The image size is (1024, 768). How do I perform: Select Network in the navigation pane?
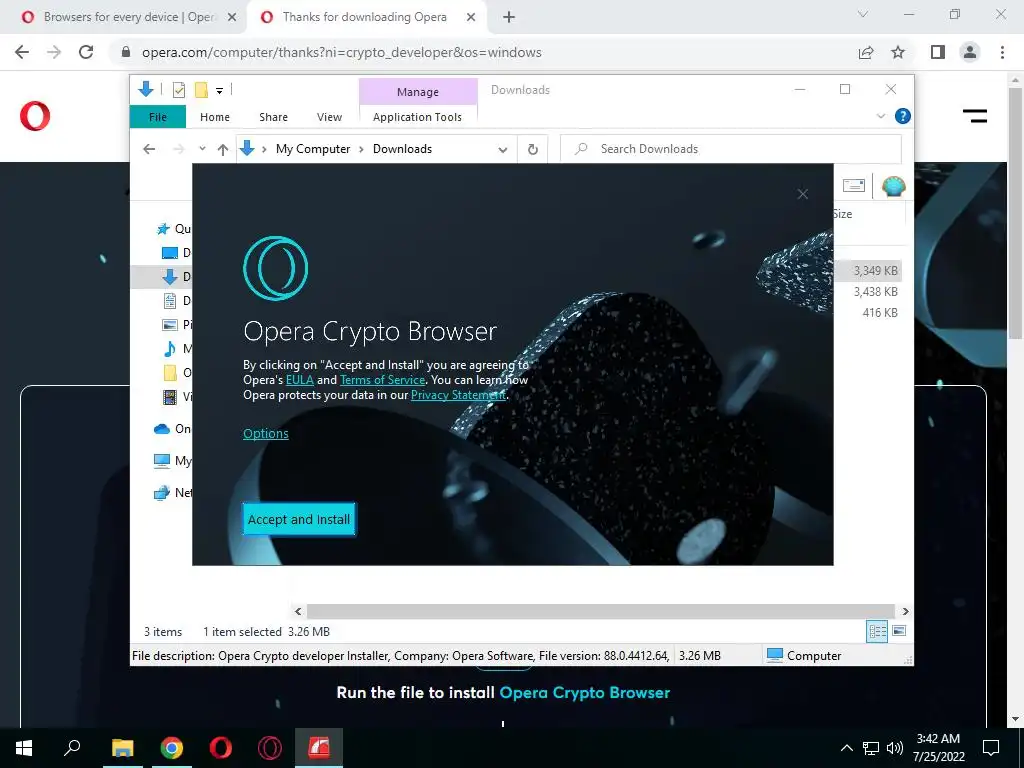(172, 492)
